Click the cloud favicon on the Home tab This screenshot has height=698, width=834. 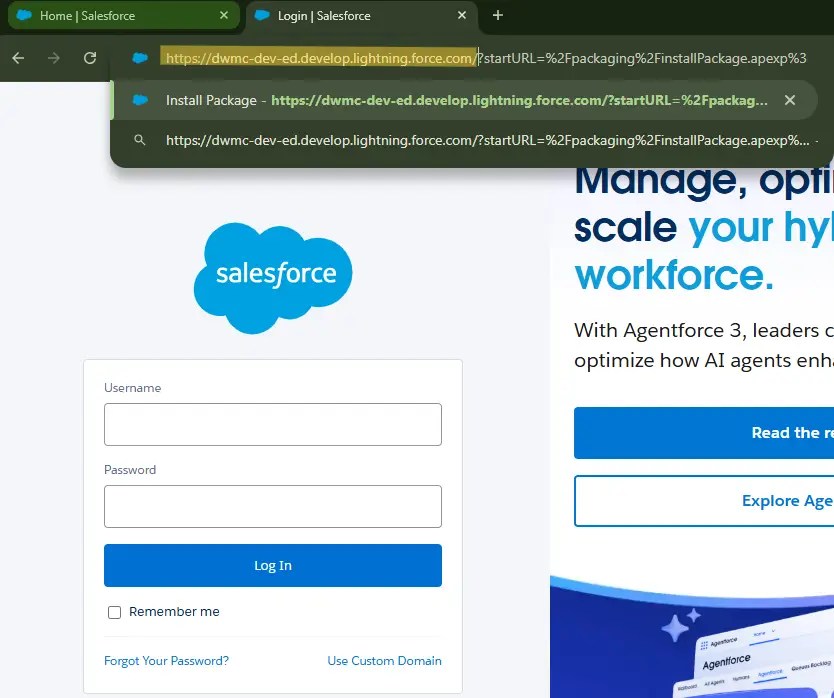(24, 15)
